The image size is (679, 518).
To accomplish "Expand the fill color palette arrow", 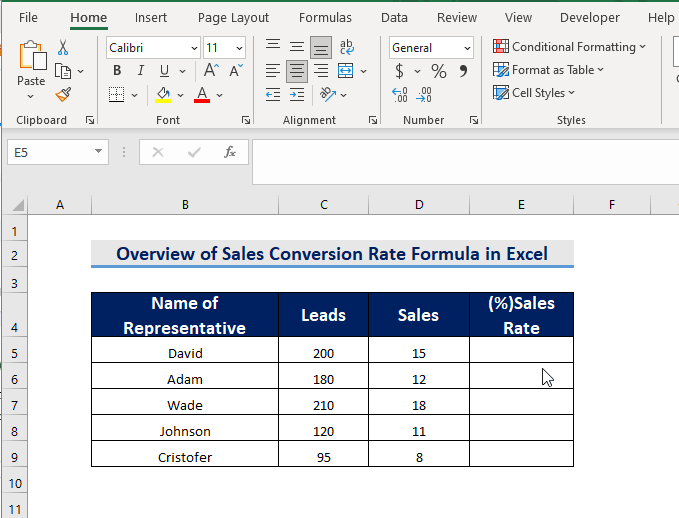I will coord(181,95).
